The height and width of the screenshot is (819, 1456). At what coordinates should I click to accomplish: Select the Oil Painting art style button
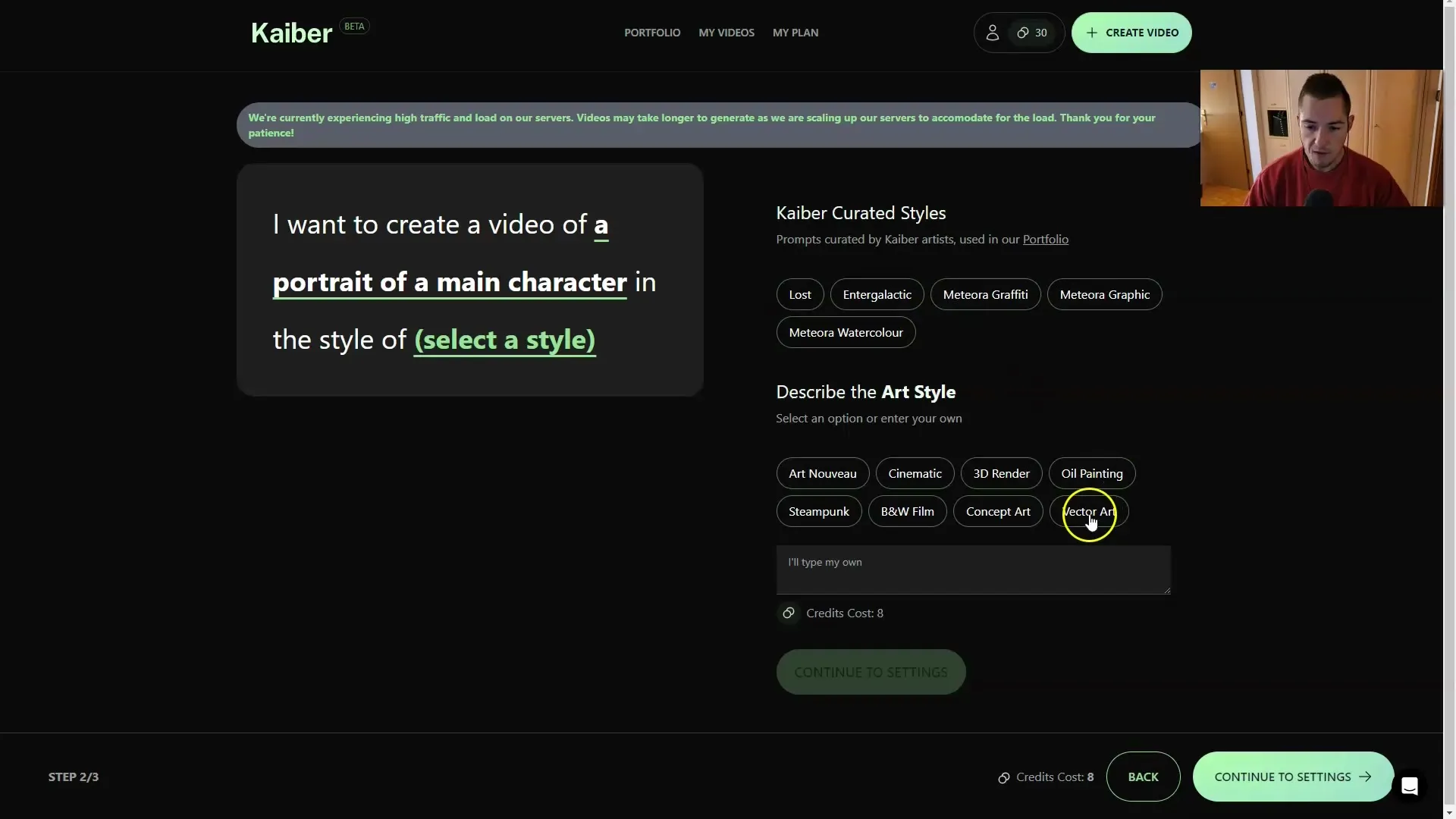pyautogui.click(x=1092, y=472)
